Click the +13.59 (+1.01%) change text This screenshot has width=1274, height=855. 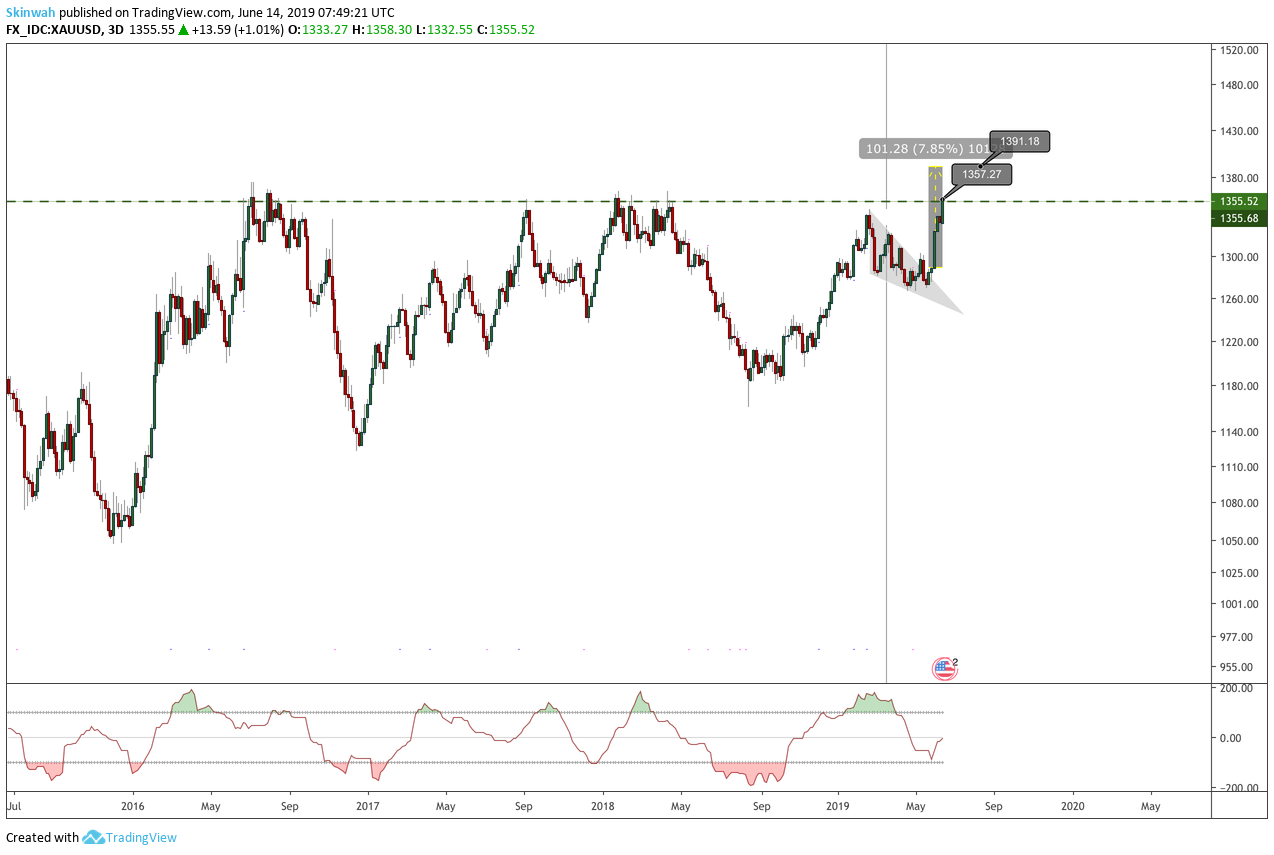pyautogui.click(x=239, y=30)
